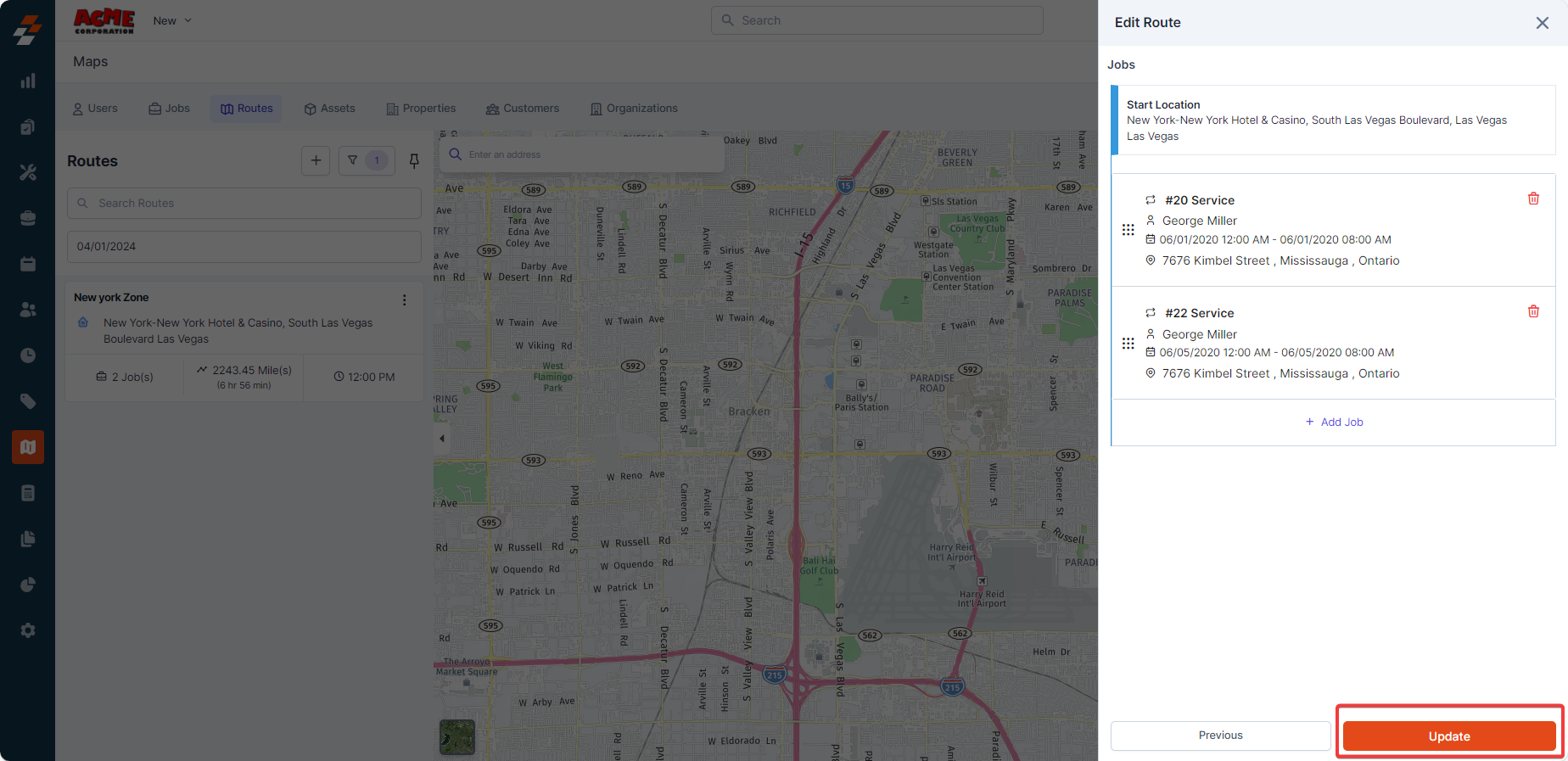
Task: Open New york Zone options menu
Action: click(x=405, y=299)
